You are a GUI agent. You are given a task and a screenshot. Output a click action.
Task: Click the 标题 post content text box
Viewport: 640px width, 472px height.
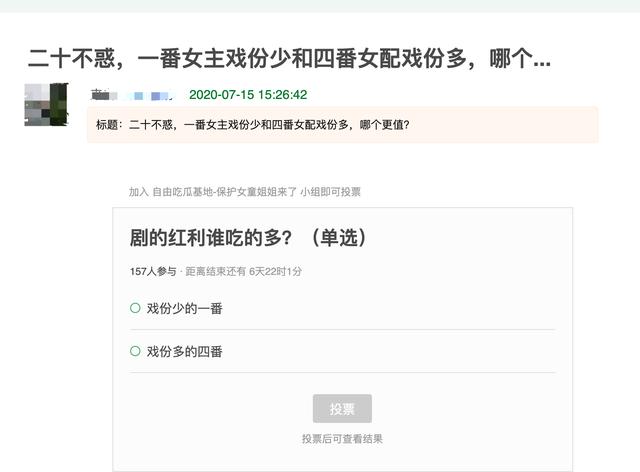point(342,125)
